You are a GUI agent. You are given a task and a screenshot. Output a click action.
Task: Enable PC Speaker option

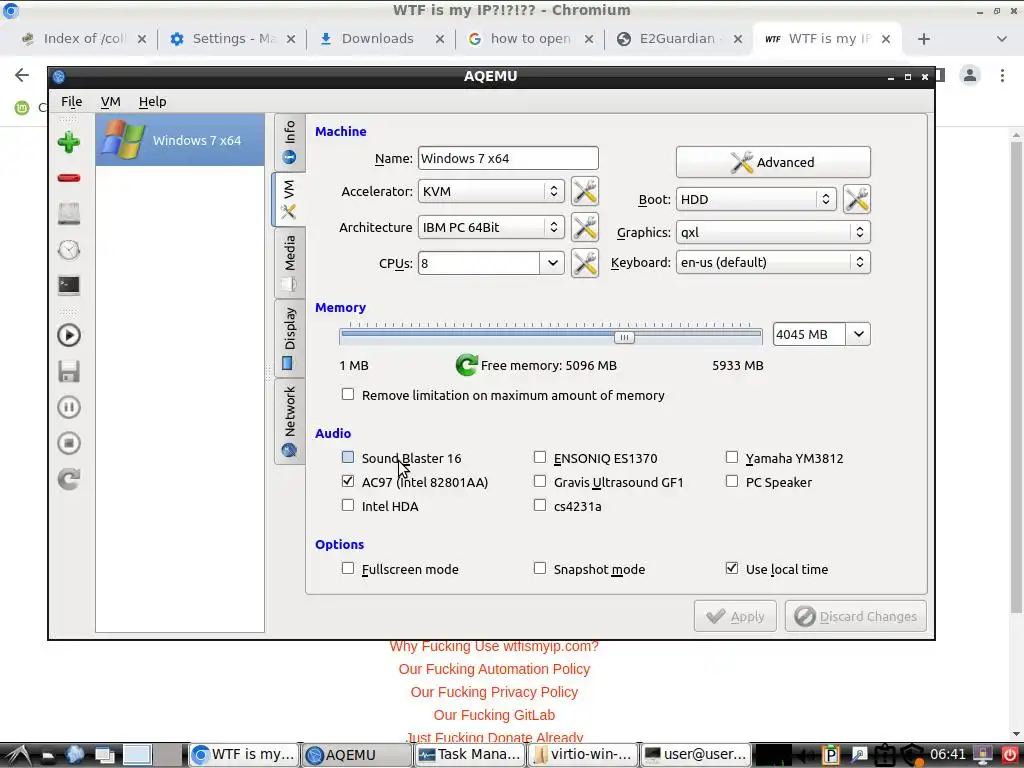click(731, 481)
